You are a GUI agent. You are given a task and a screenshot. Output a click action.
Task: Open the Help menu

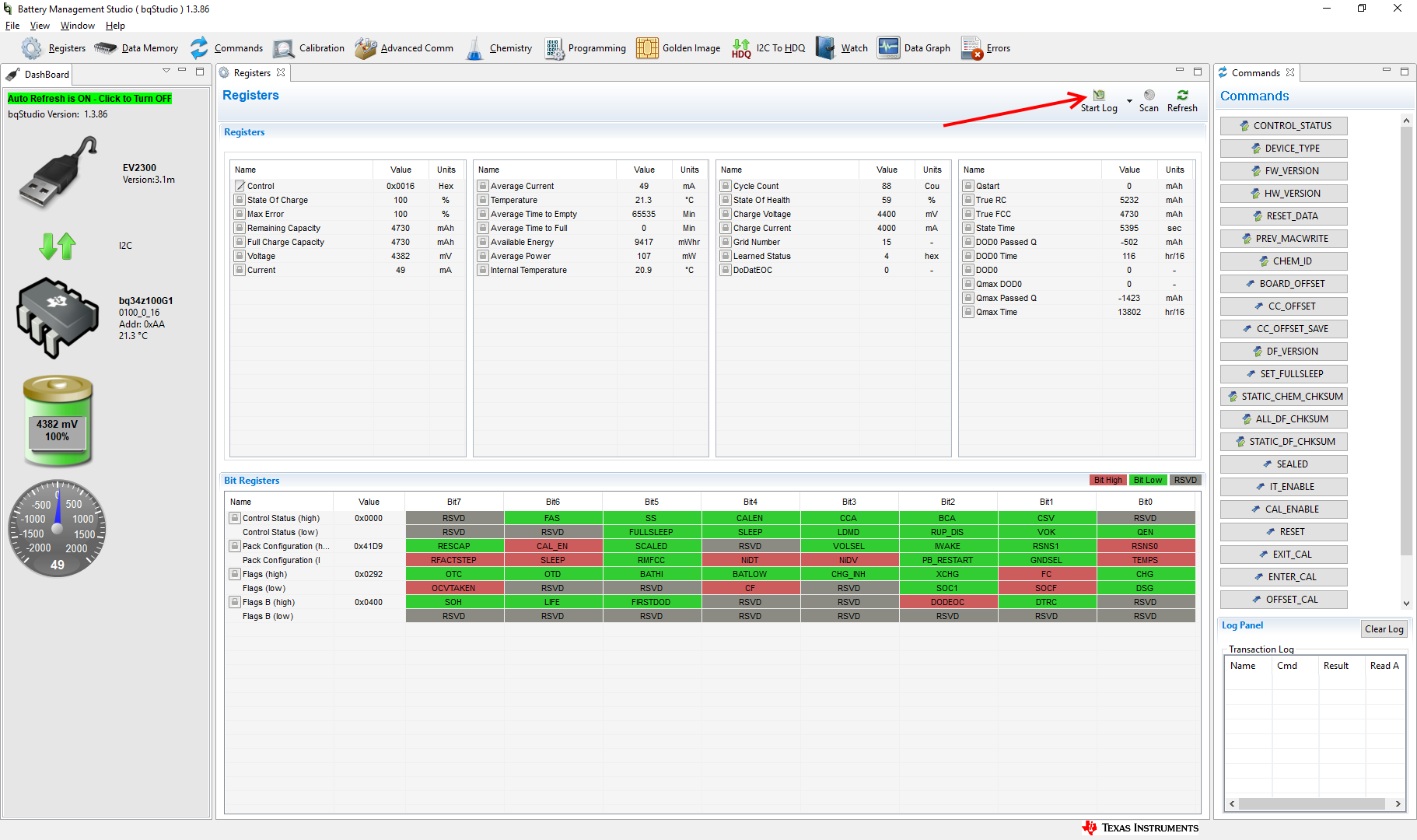click(x=115, y=26)
